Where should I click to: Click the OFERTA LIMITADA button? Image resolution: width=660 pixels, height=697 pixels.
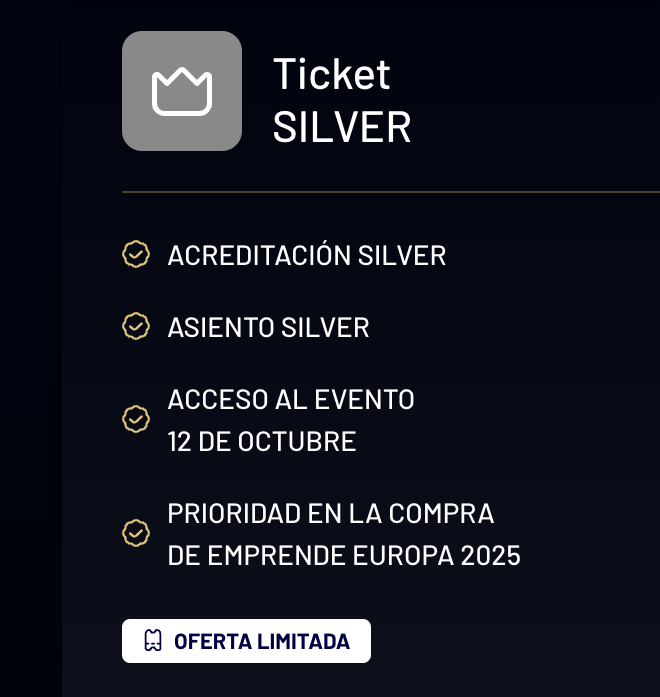(x=246, y=641)
